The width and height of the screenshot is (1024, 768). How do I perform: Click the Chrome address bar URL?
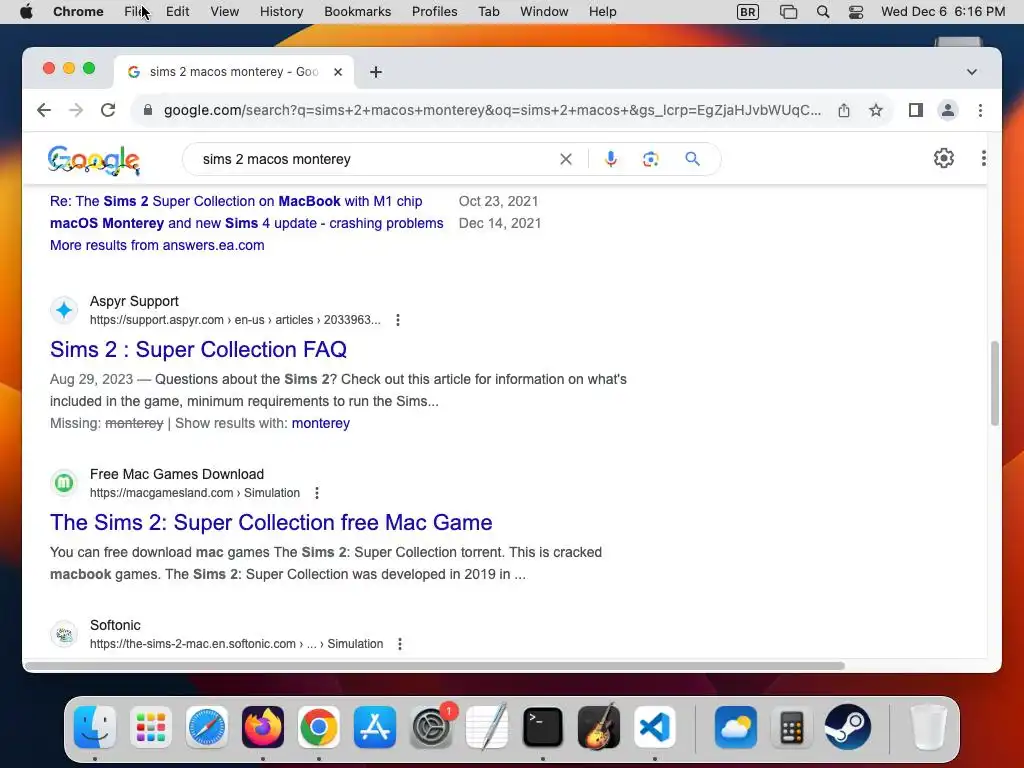point(492,110)
